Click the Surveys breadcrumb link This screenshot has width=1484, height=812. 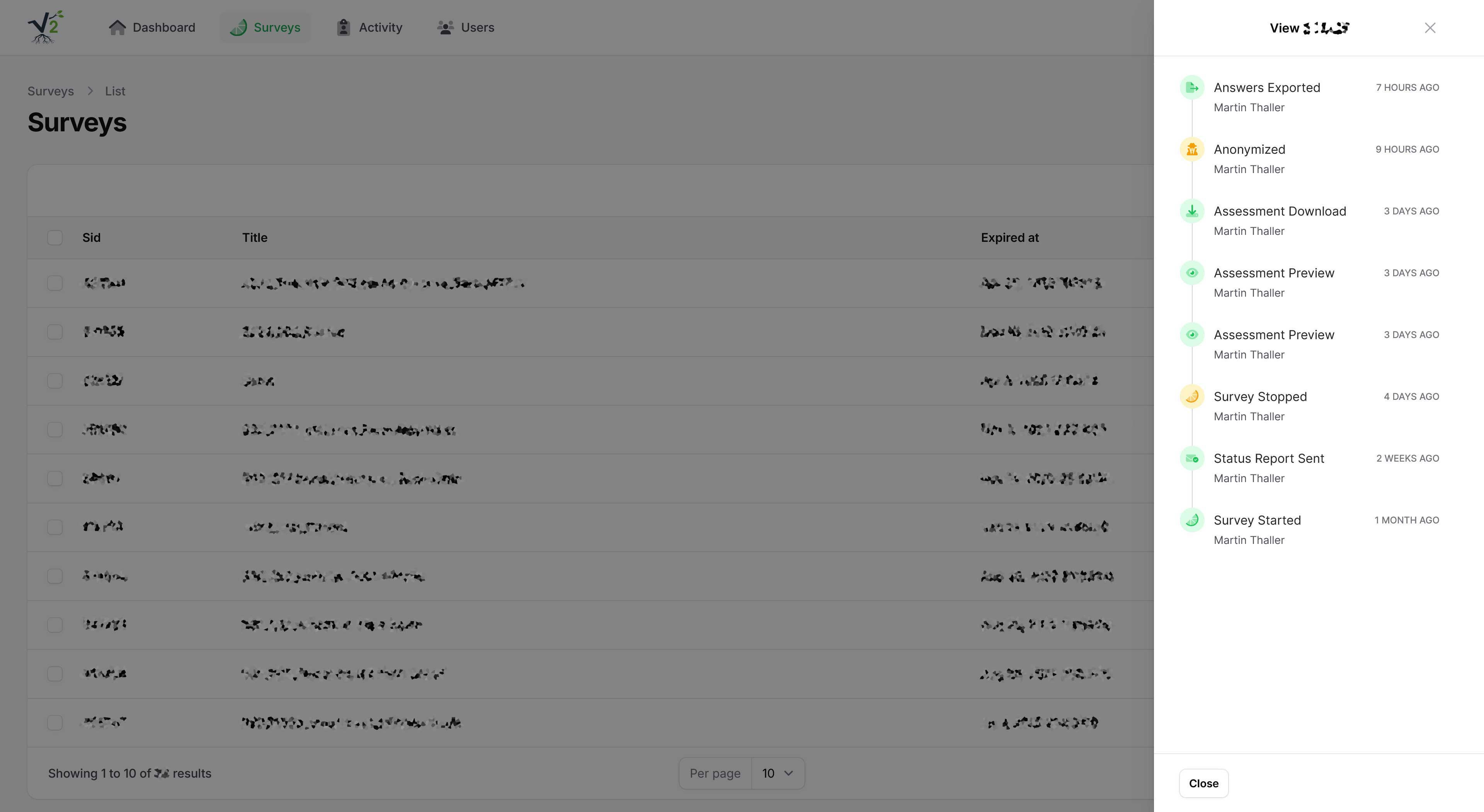coord(51,91)
